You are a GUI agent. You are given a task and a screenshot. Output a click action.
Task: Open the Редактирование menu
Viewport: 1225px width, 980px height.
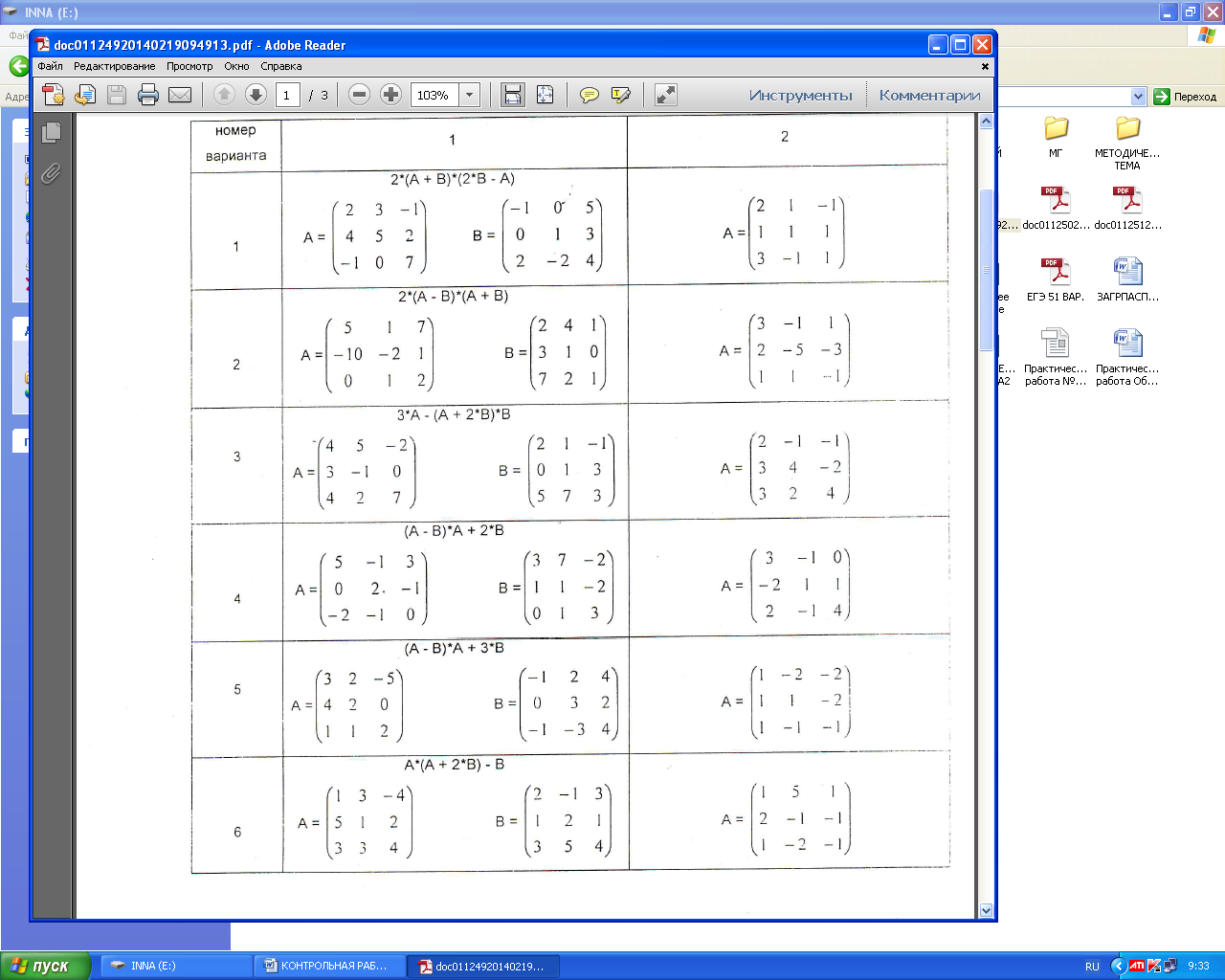coord(114,66)
